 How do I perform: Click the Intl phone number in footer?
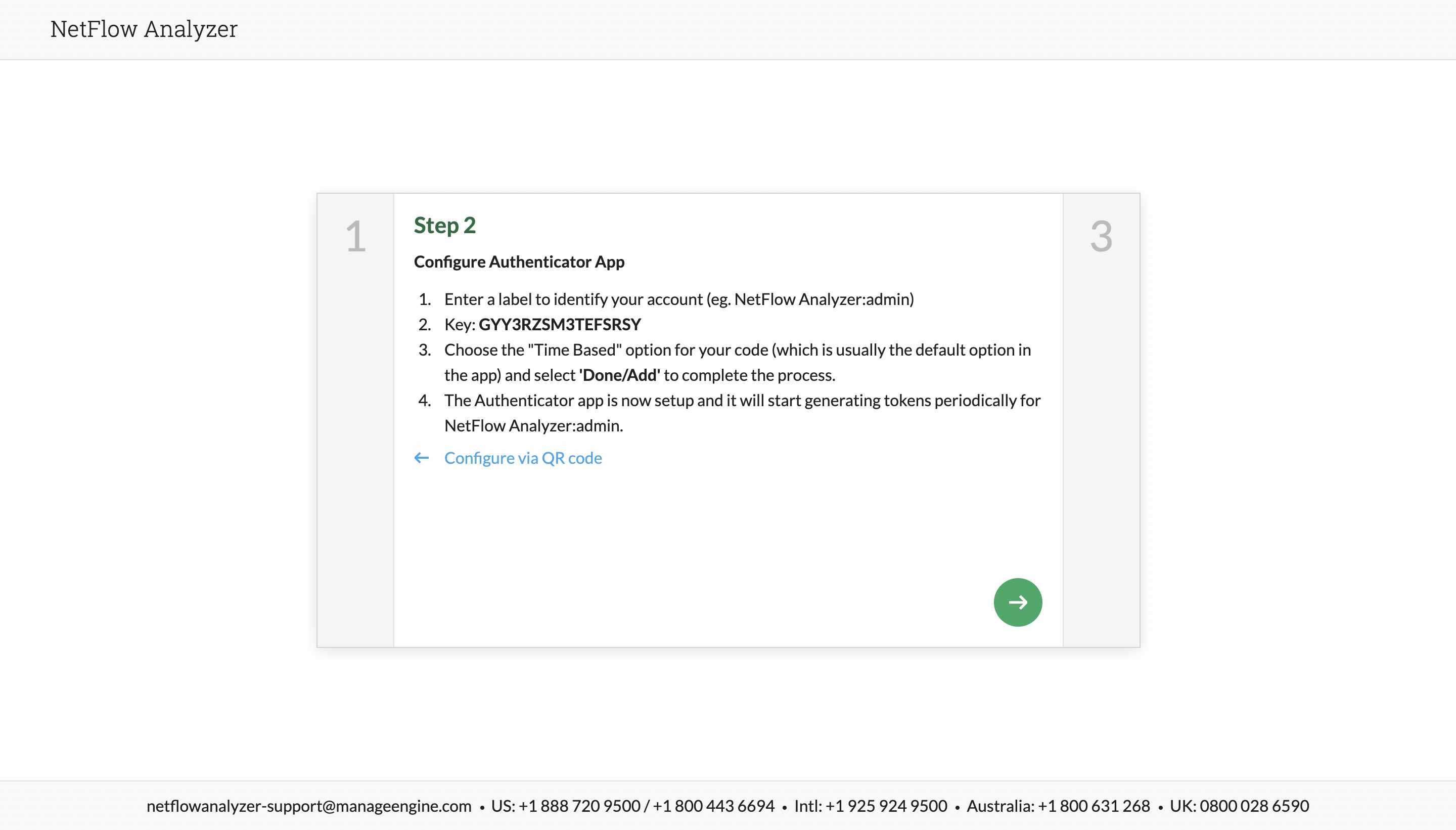886,806
